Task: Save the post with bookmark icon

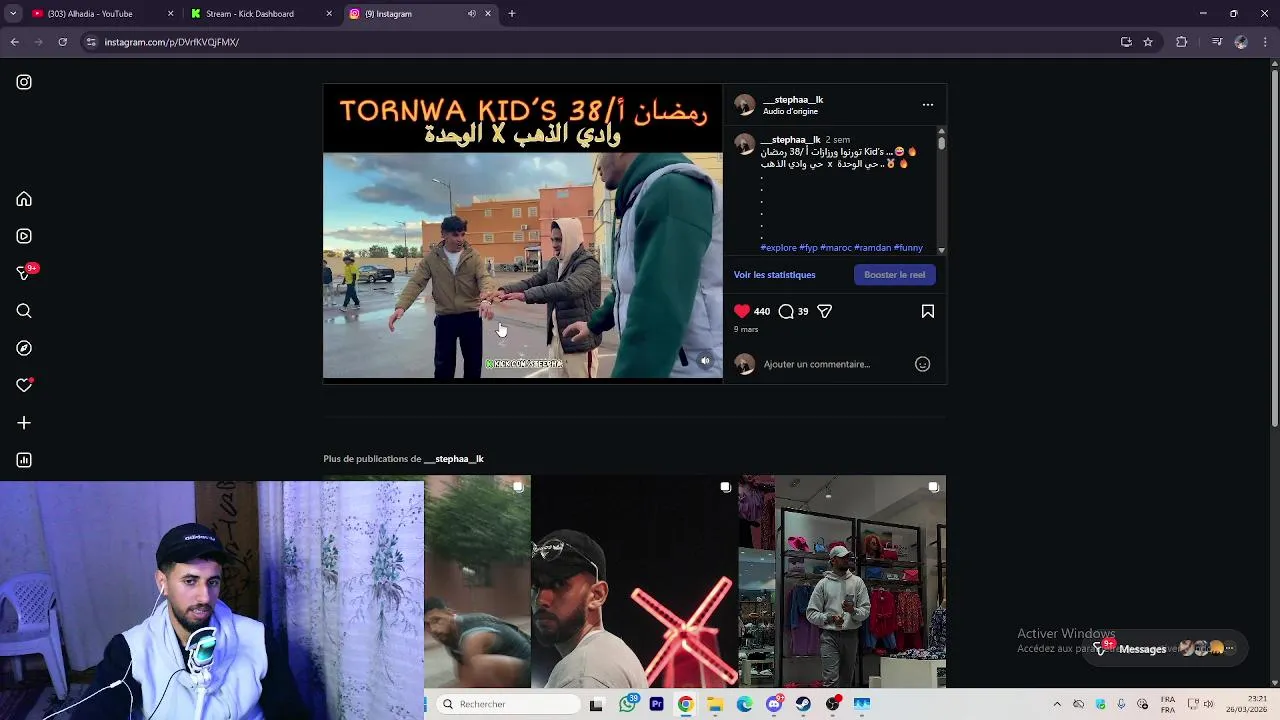Action: [x=928, y=311]
